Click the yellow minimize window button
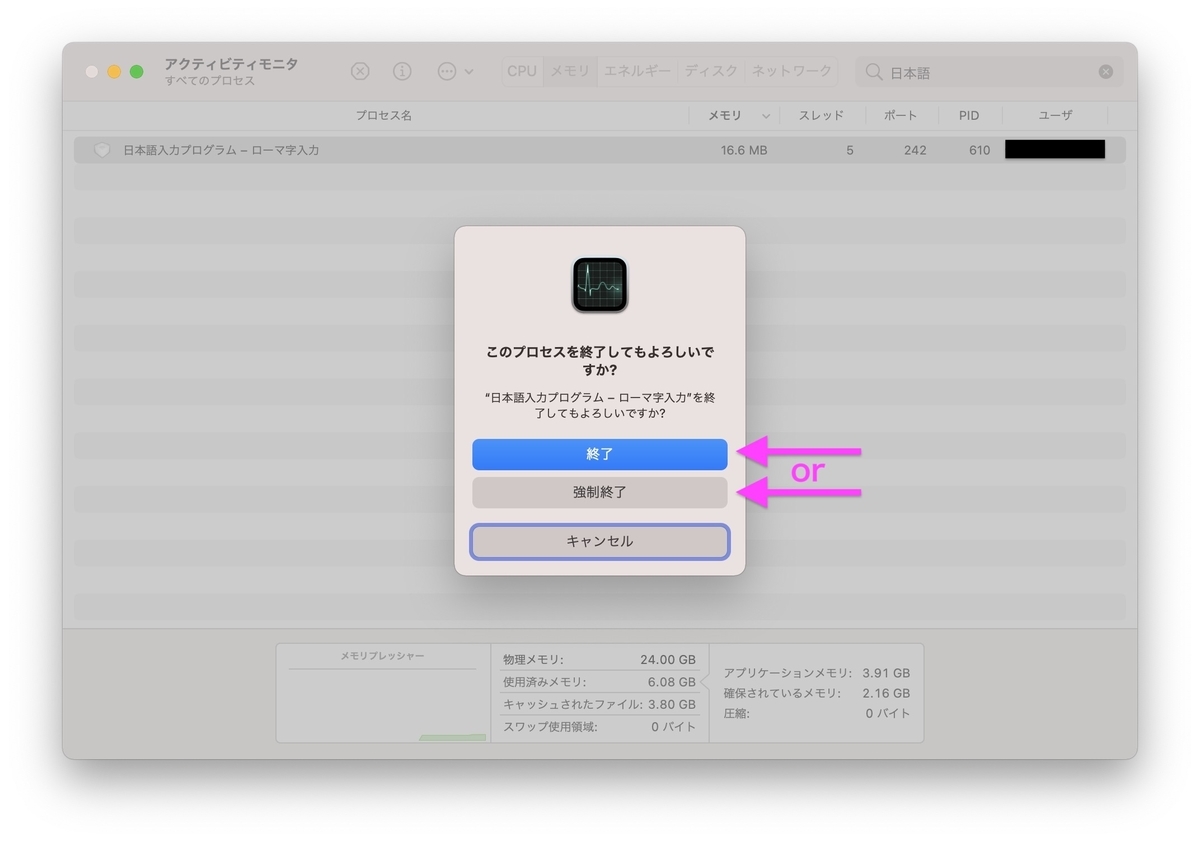 pyautogui.click(x=114, y=72)
